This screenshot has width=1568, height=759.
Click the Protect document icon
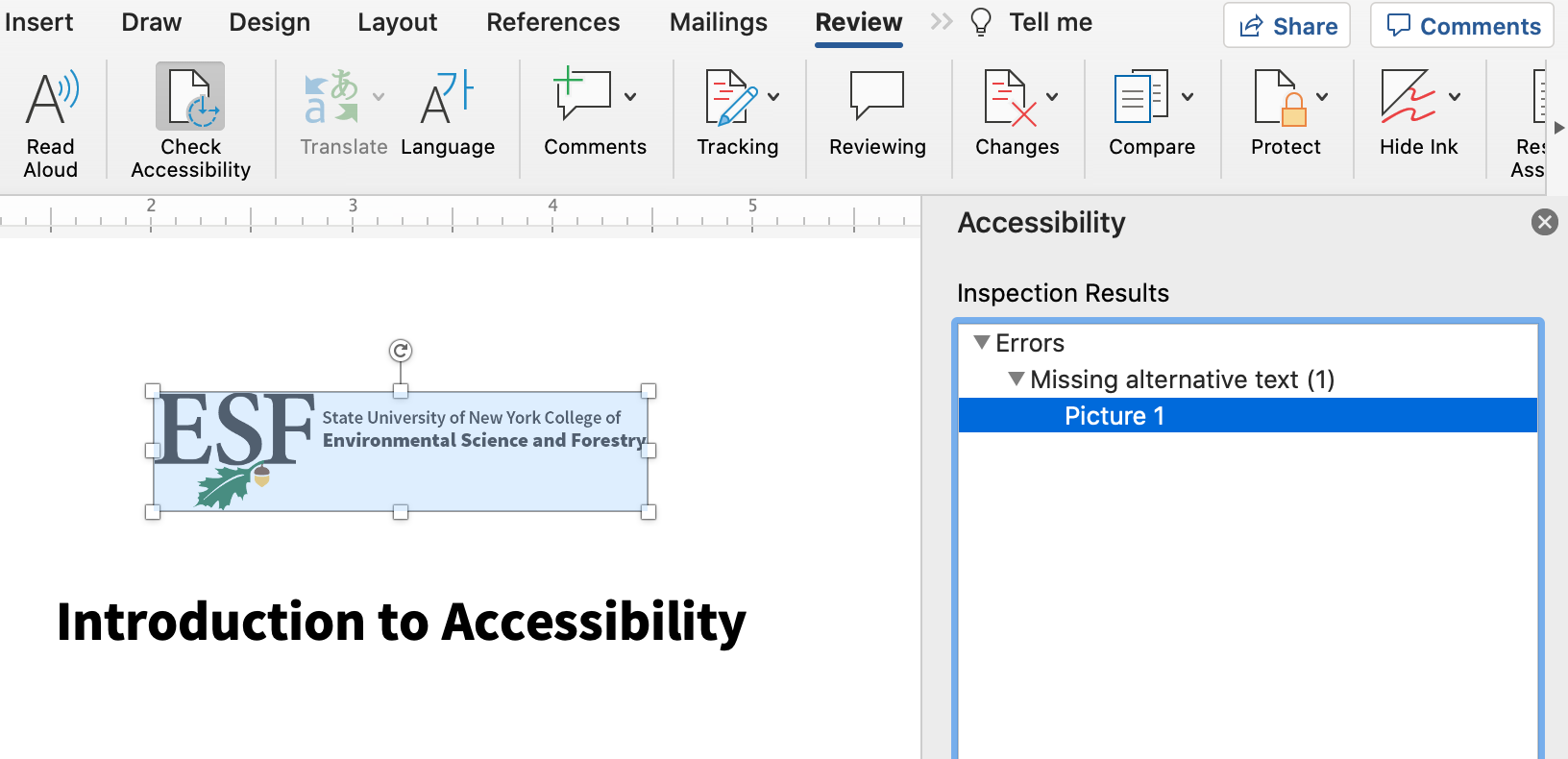pyautogui.click(x=1281, y=97)
